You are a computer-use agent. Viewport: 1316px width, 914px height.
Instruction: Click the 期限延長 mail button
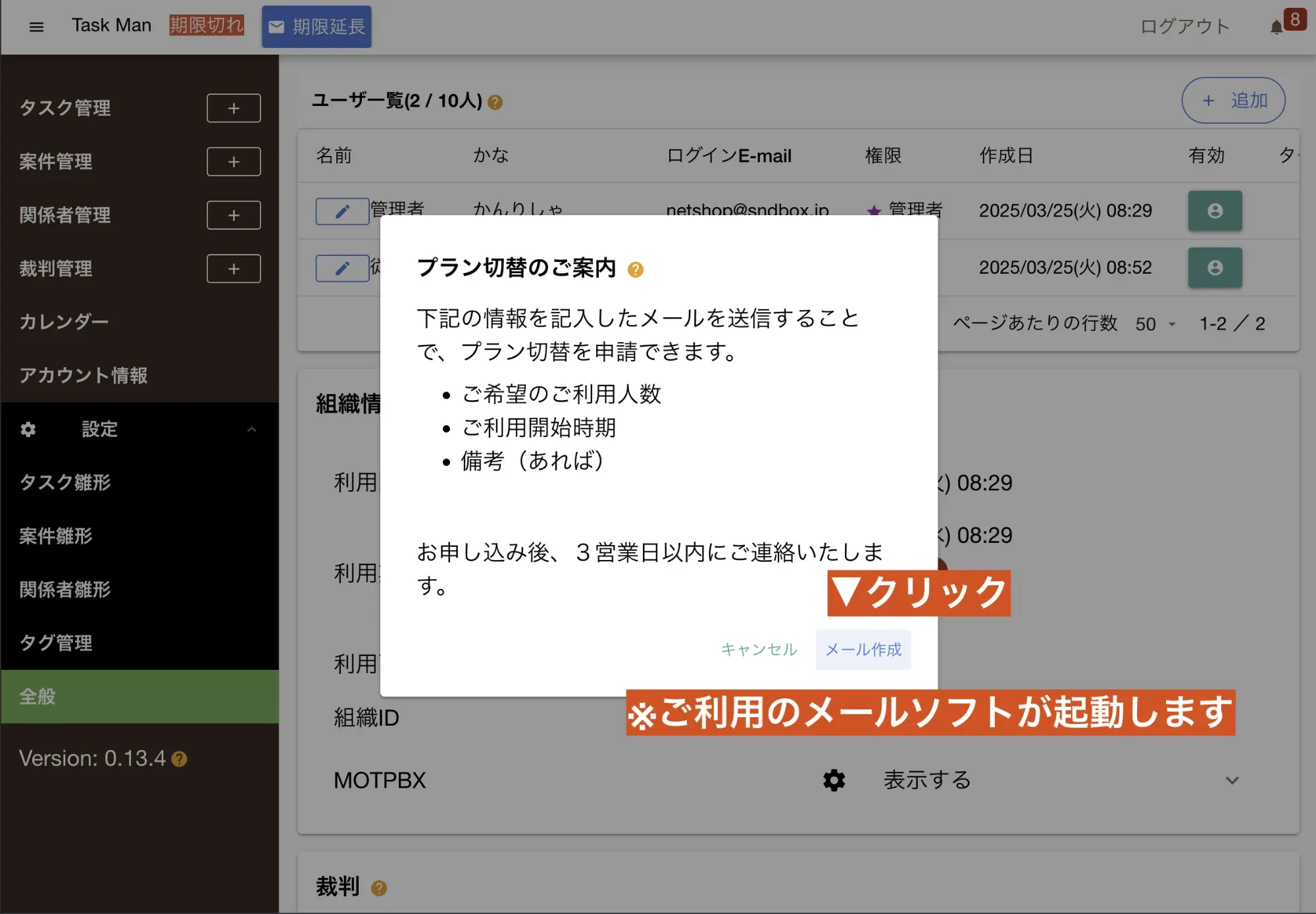pos(316,27)
